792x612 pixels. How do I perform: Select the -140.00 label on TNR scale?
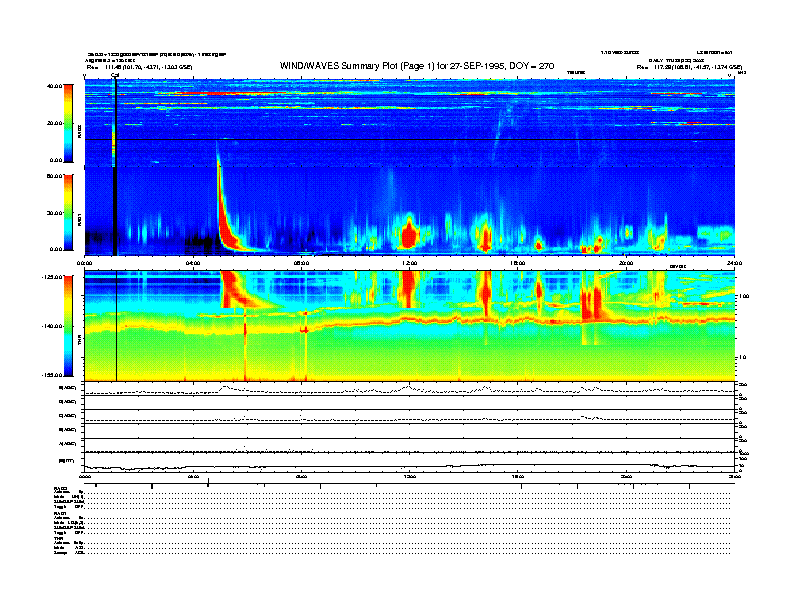click(x=53, y=326)
